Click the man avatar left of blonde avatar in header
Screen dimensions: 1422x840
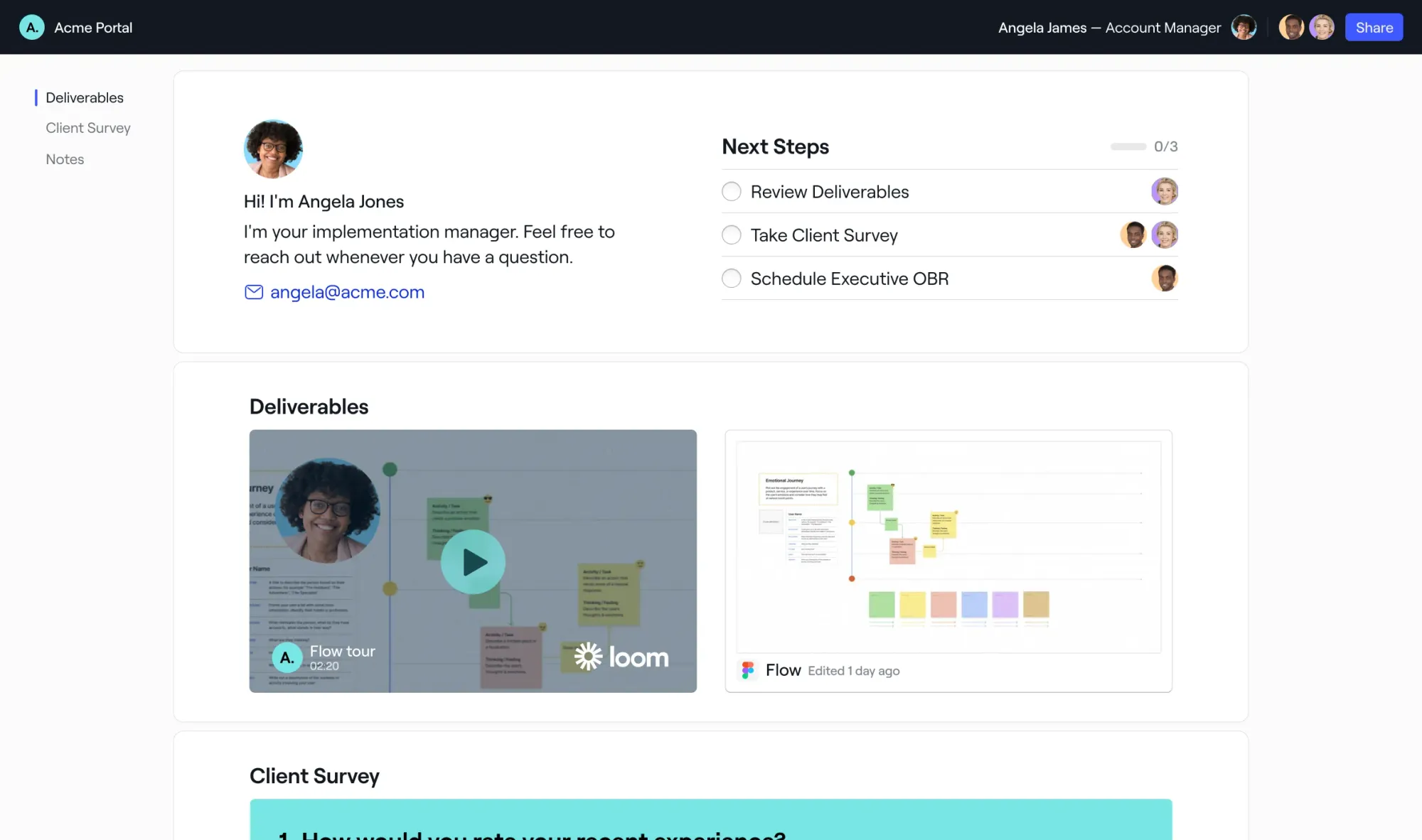point(1291,27)
